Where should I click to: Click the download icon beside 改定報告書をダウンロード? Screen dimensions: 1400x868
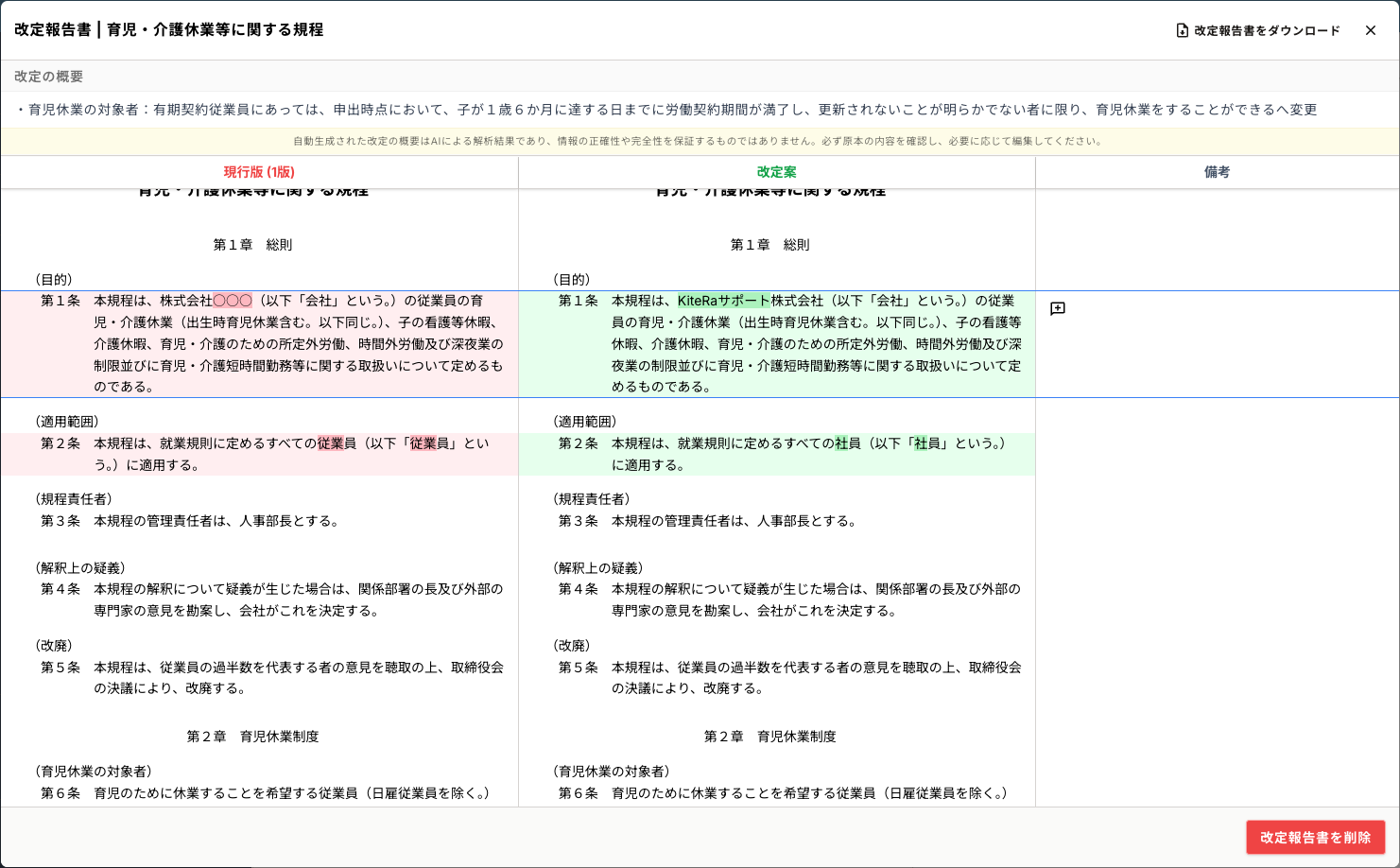tap(1182, 30)
